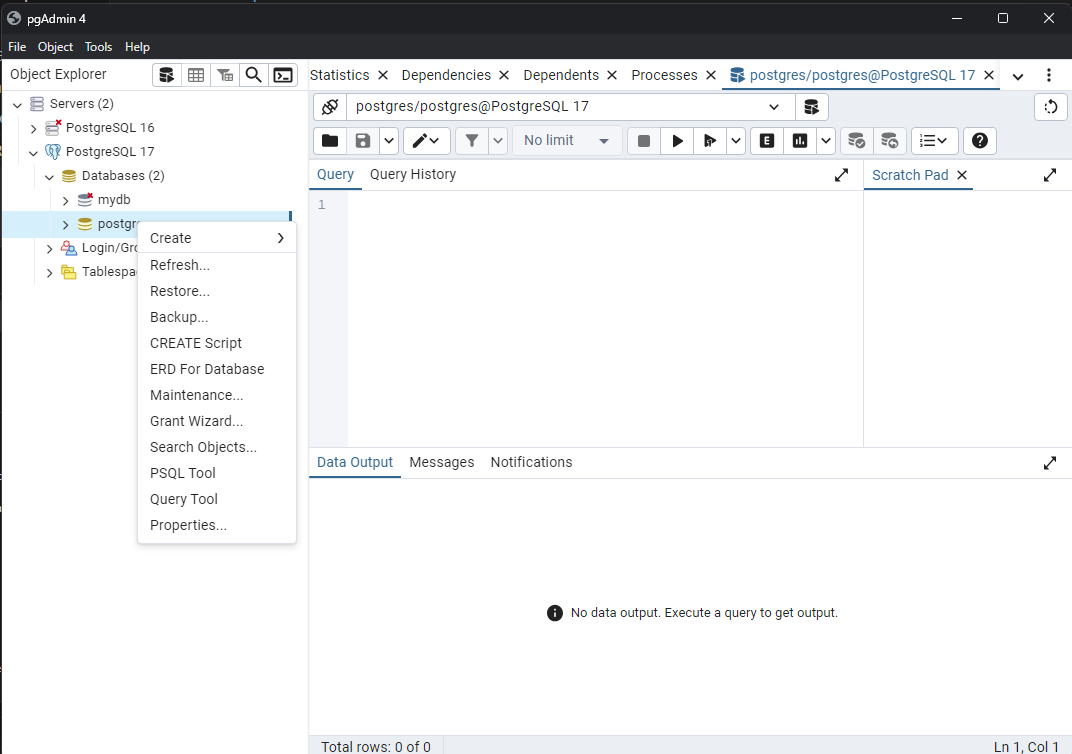
Task: Show hidden tabs with chevron dropdown
Action: 1018,76
